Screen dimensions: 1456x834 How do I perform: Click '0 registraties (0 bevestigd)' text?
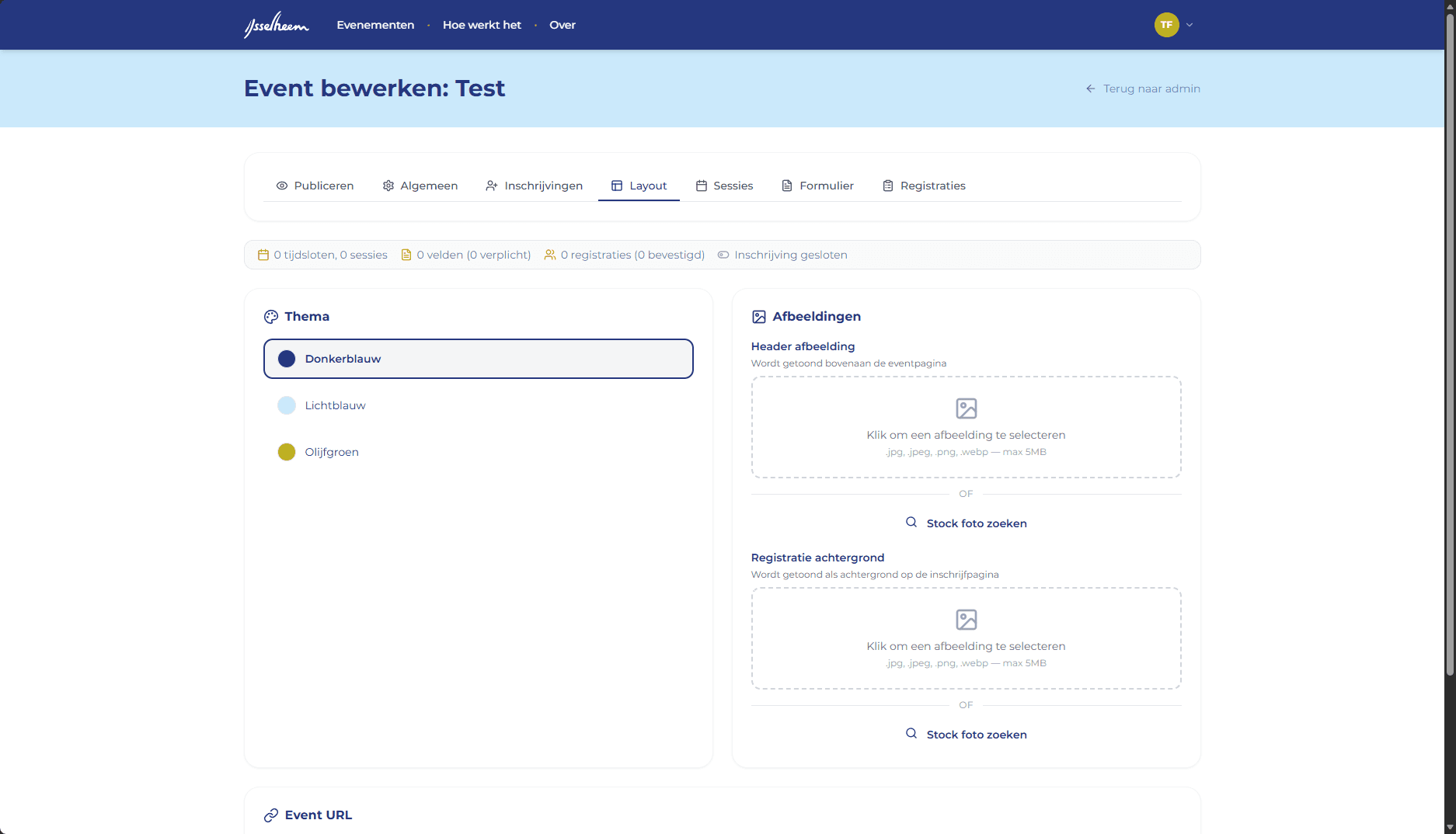tap(632, 255)
